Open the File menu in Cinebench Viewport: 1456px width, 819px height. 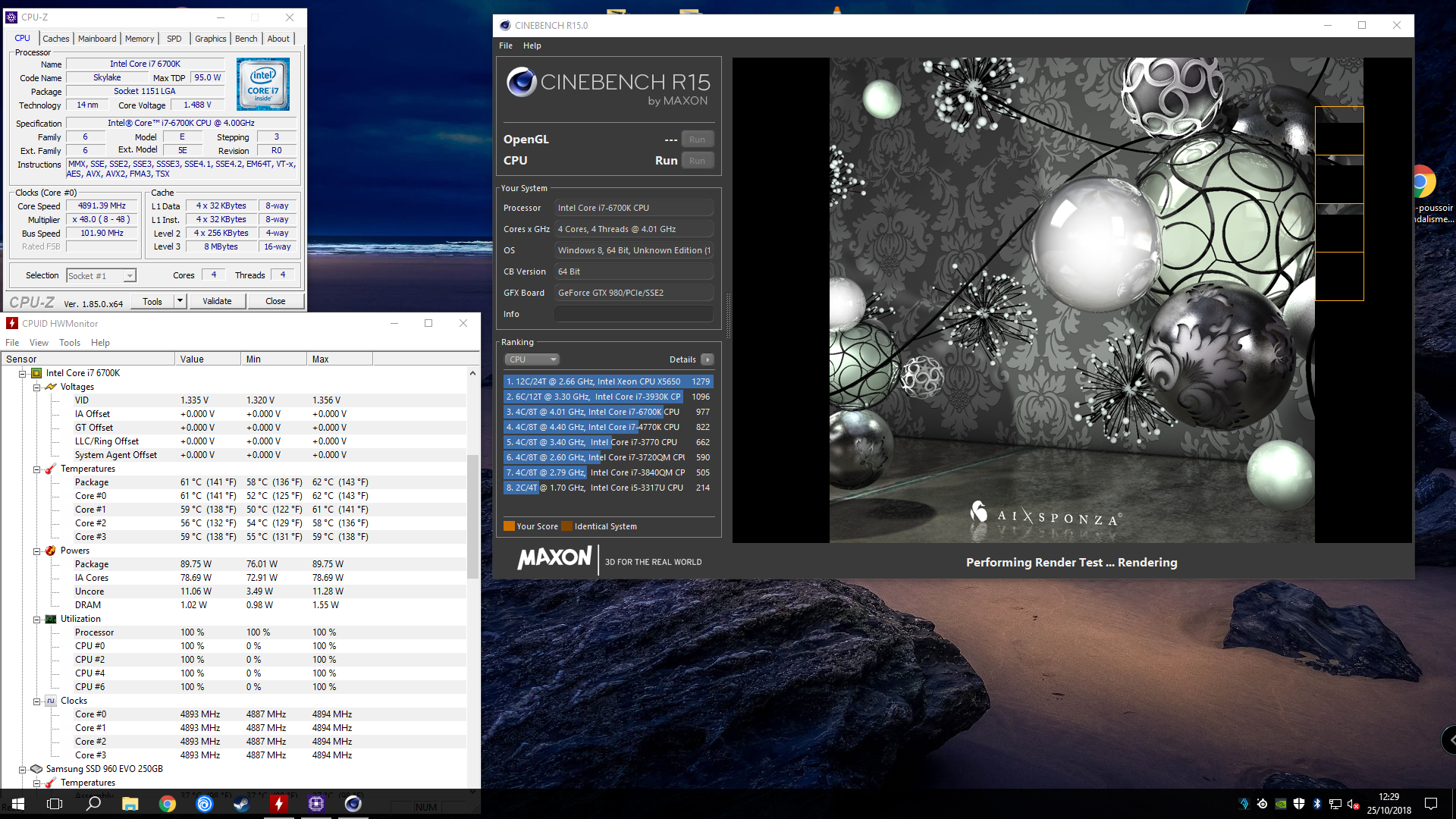click(x=506, y=45)
